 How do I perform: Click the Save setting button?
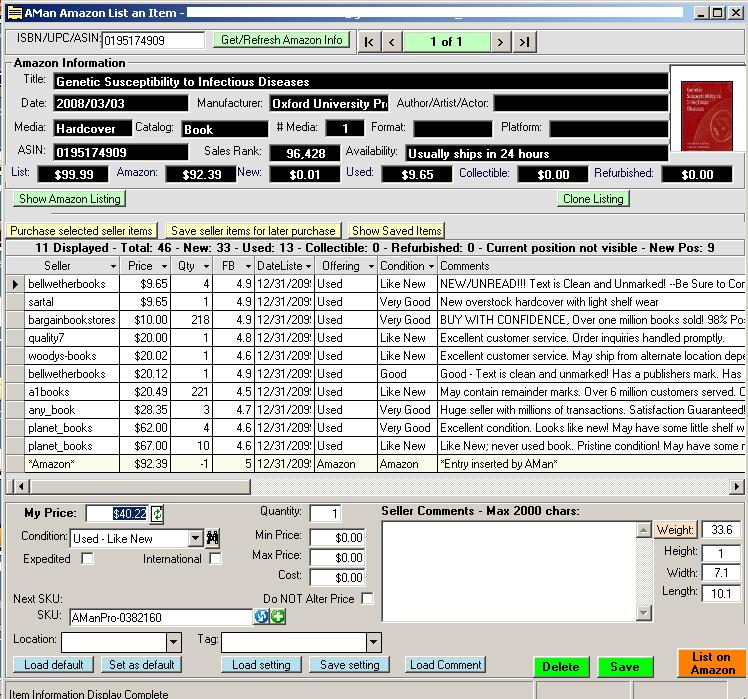point(350,665)
